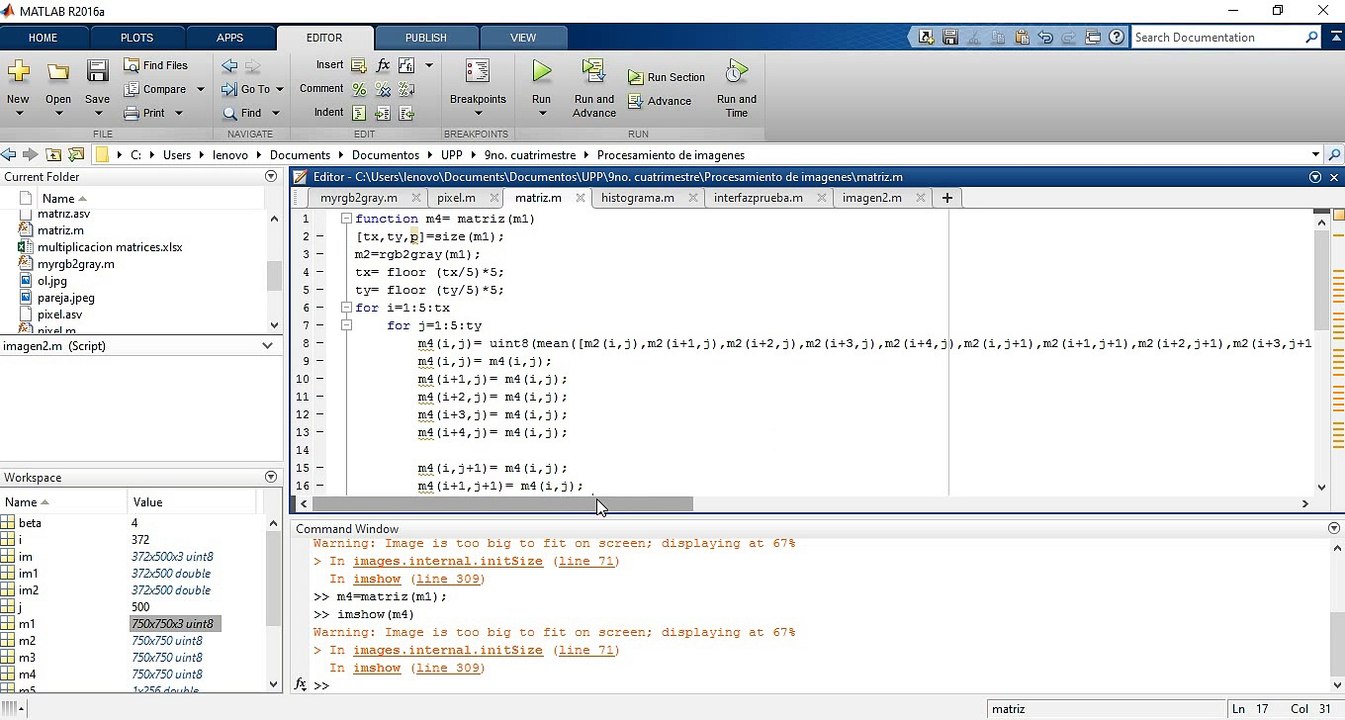Click images.internal.initSize link in last warning

click(x=448, y=650)
